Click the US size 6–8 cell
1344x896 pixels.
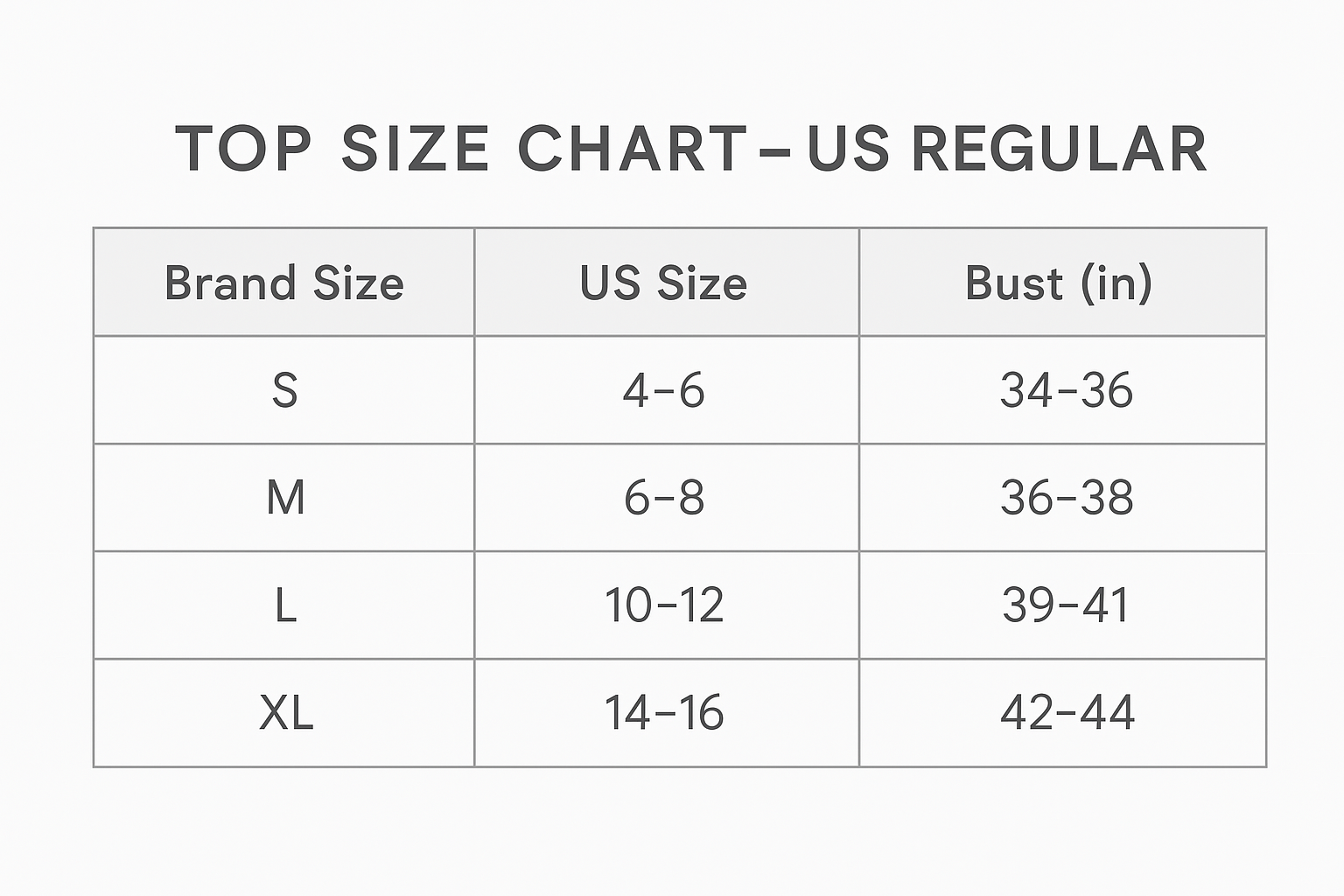(x=664, y=498)
